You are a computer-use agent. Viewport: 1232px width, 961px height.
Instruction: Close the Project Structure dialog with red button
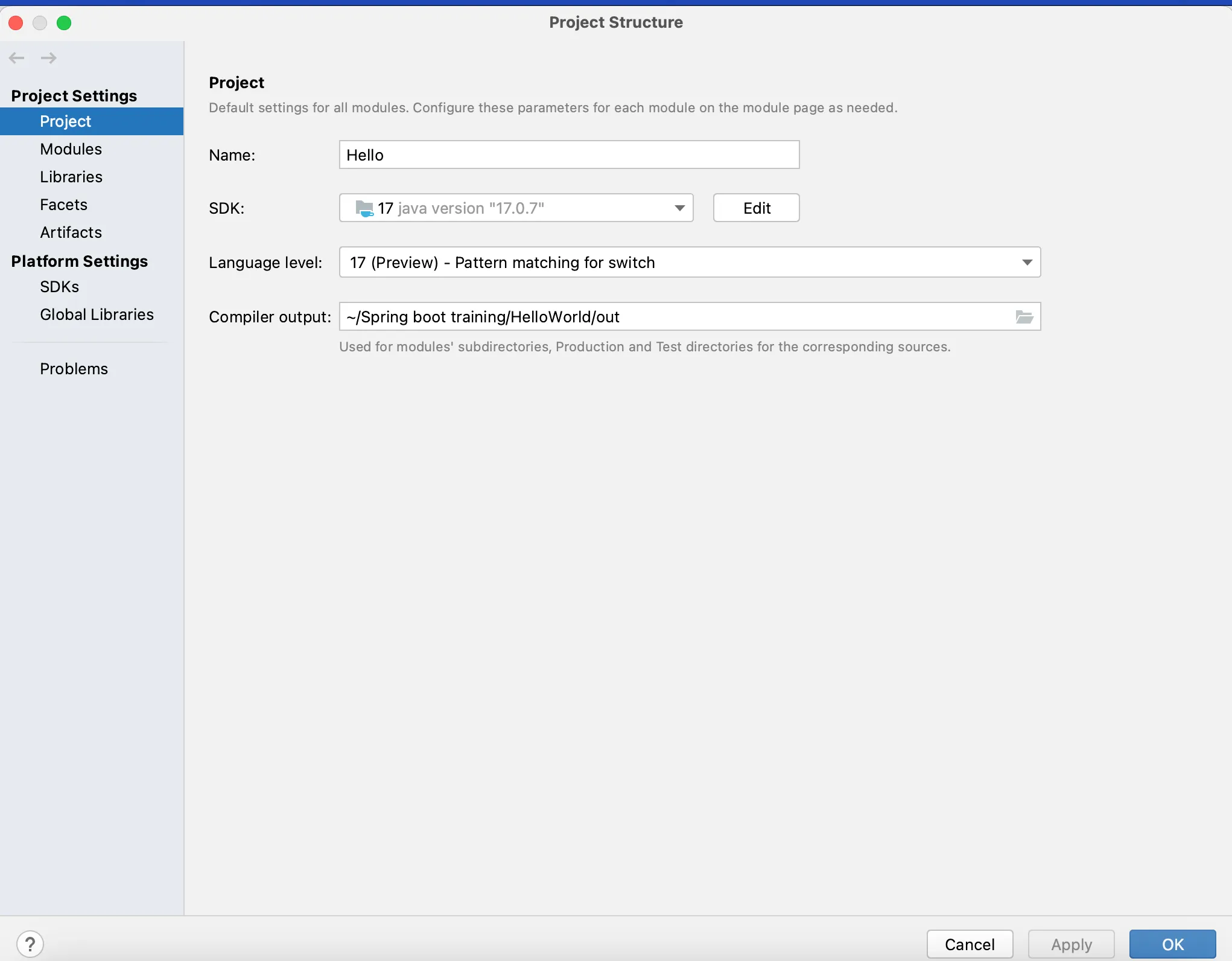[x=16, y=23]
